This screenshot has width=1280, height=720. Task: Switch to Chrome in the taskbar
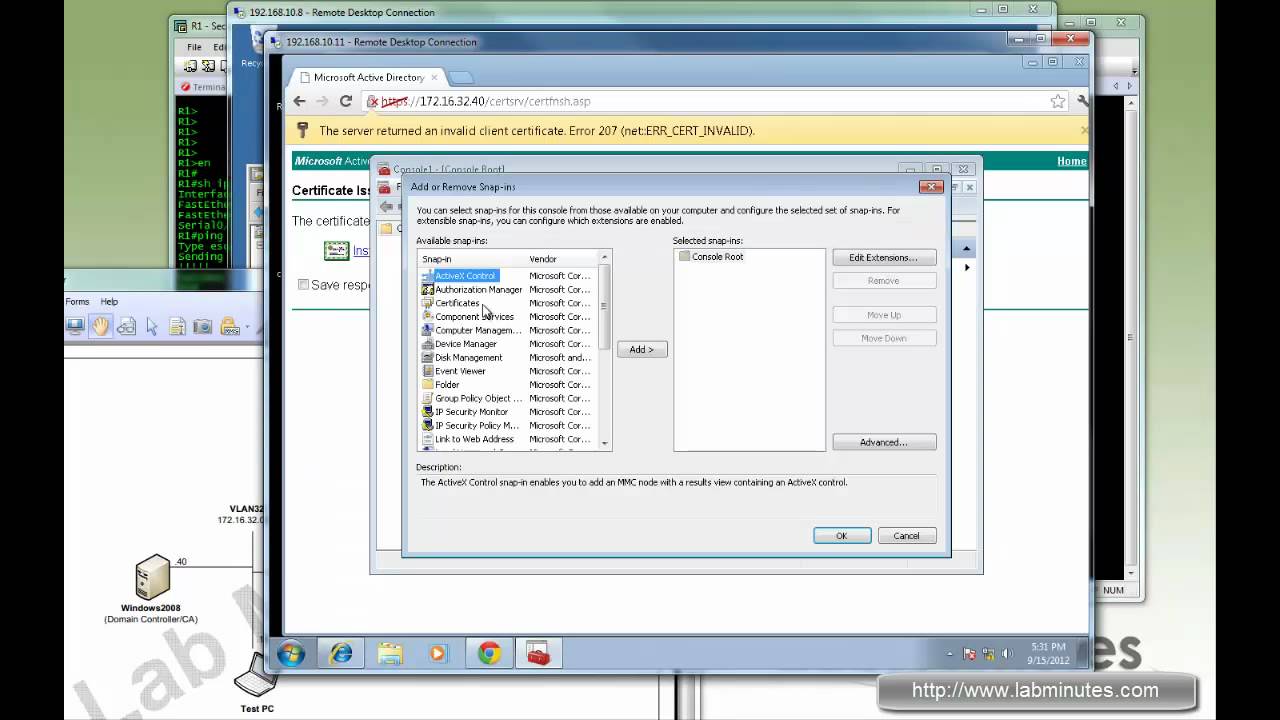click(x=489, y=654)
